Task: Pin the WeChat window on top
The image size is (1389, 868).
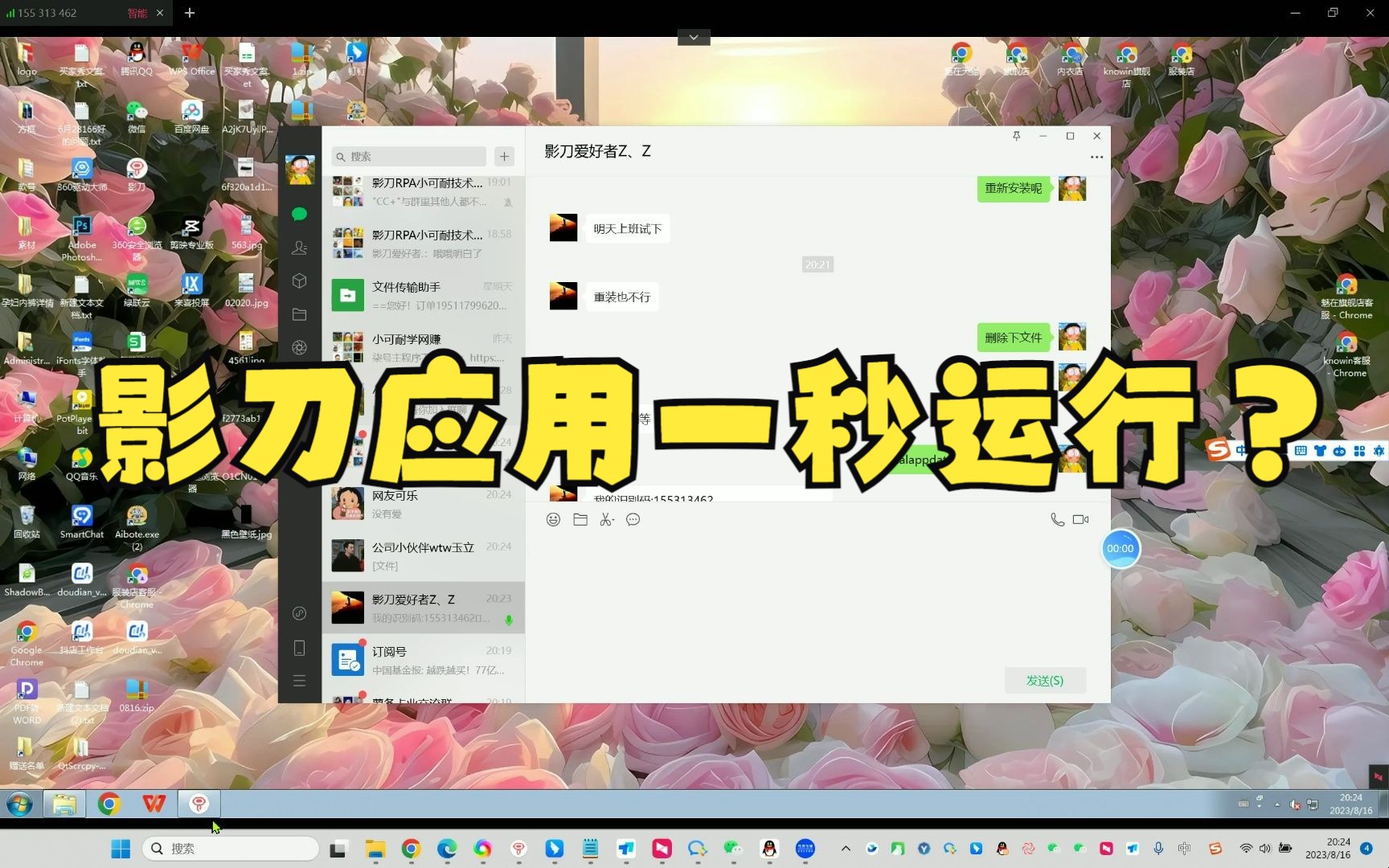Action: (1016, 136)
